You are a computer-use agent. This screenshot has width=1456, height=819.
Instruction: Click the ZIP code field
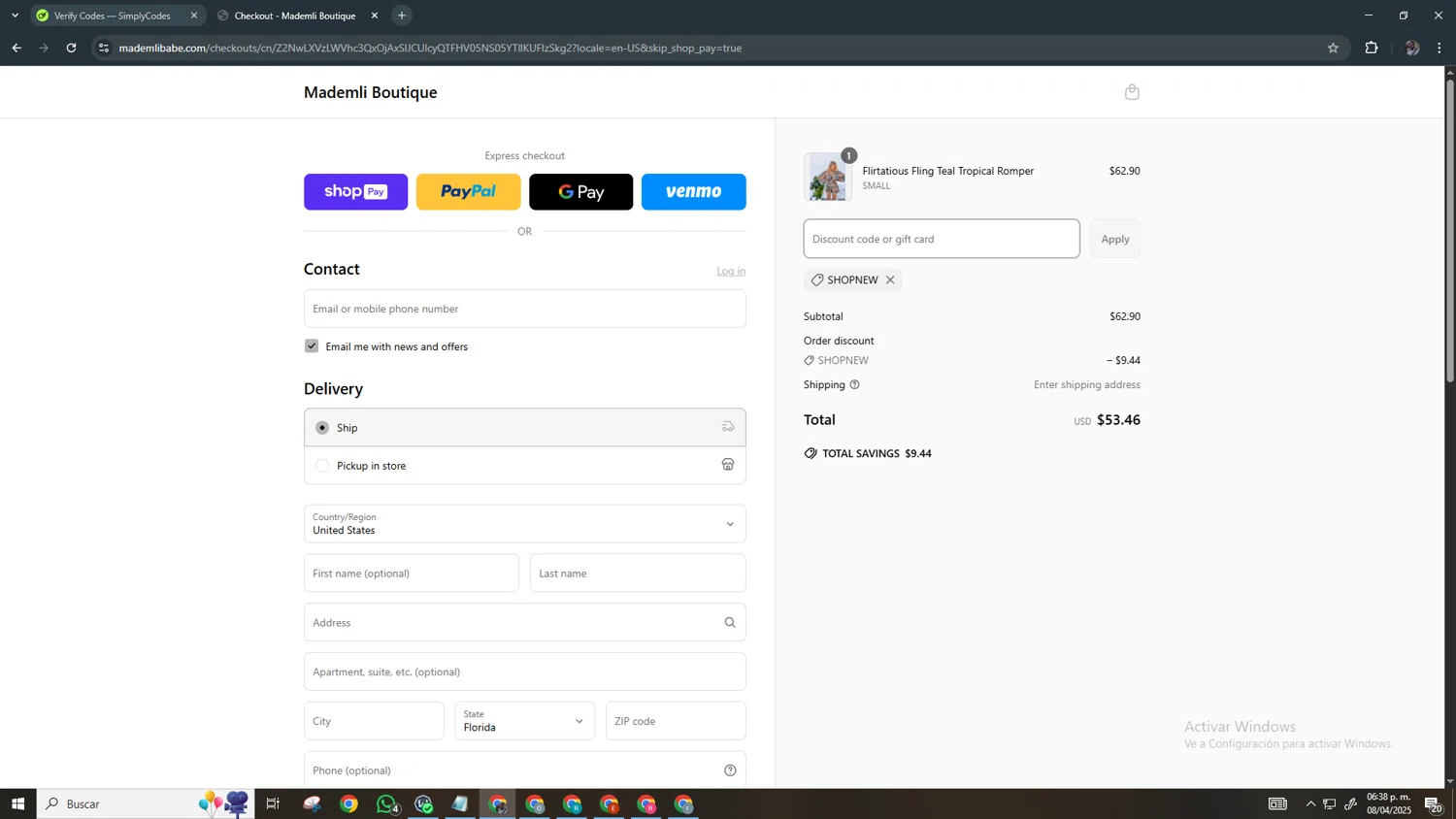click(x=676, y=721)
